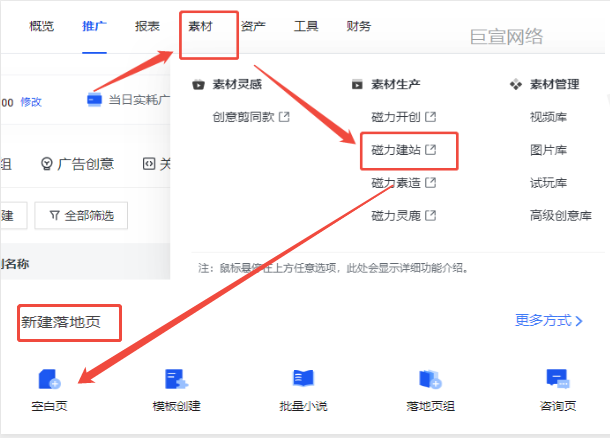Screen dimensions: 610x438
Task: Click the 落地页组 label
Action: 430,406
